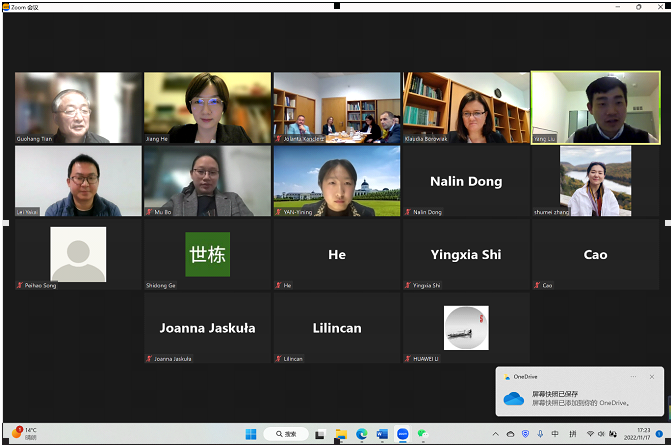Switch to Word in the taskbar
This screenshot has width=671, height=447.
(x=382, y=434)
